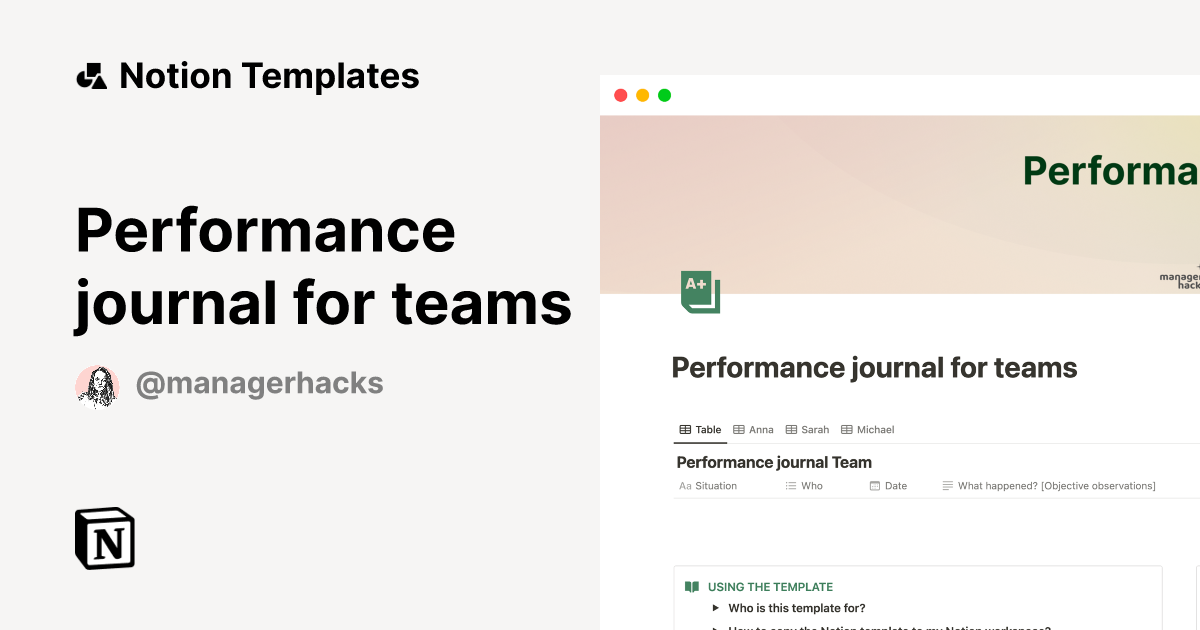Click the Notion Templates shapes logo

click(91, 76)
